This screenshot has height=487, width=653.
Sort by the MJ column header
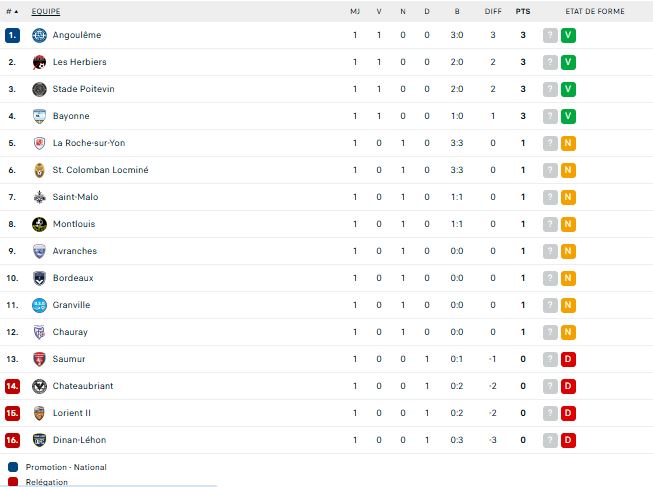click(x=355, y=12)
